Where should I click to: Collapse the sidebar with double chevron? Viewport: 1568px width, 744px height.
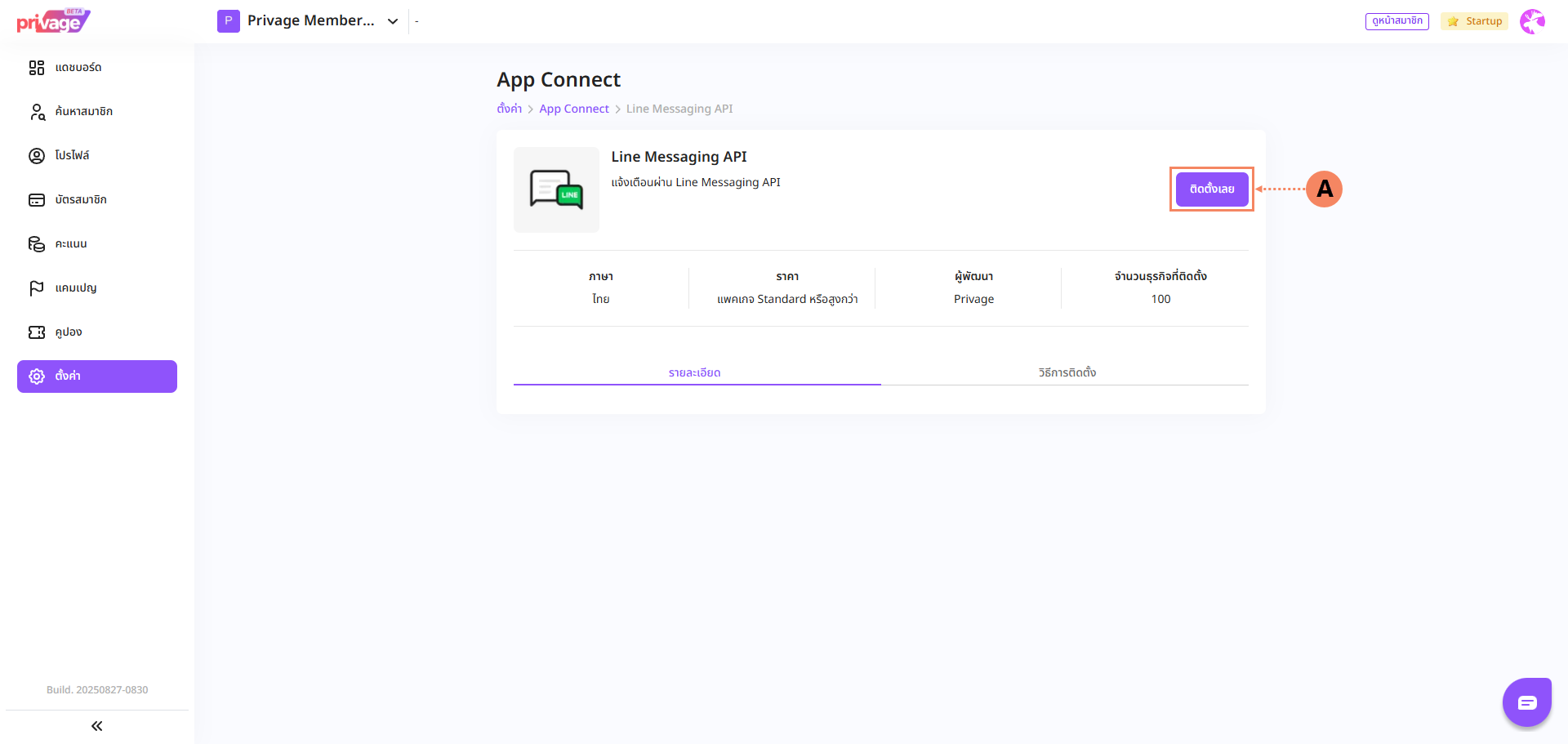[x=97, y=726]
